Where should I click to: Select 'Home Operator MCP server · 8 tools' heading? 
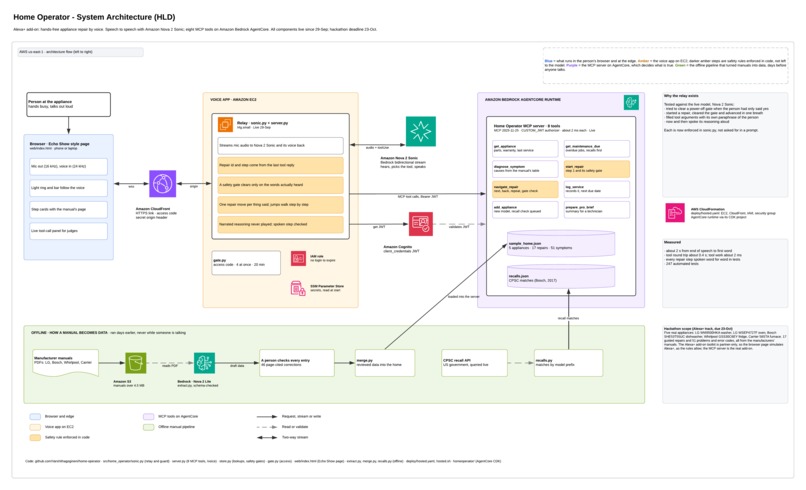(527, 126)
